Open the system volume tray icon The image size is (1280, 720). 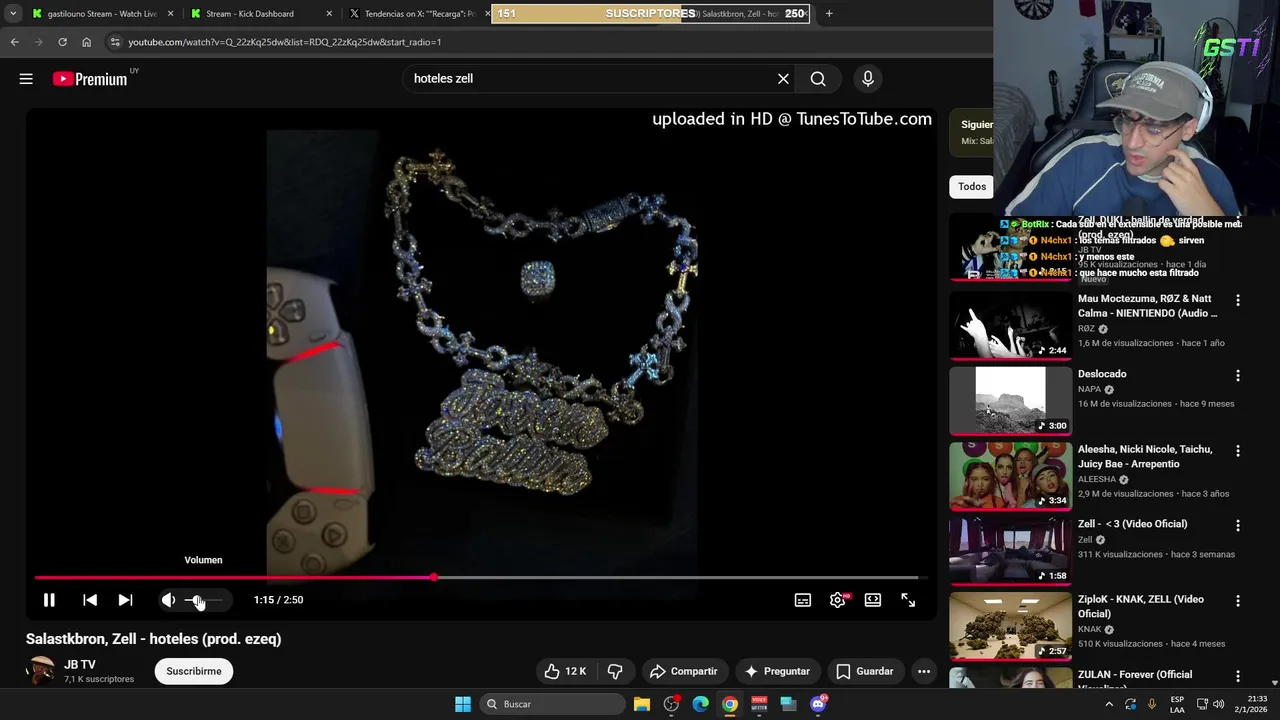1218,704
